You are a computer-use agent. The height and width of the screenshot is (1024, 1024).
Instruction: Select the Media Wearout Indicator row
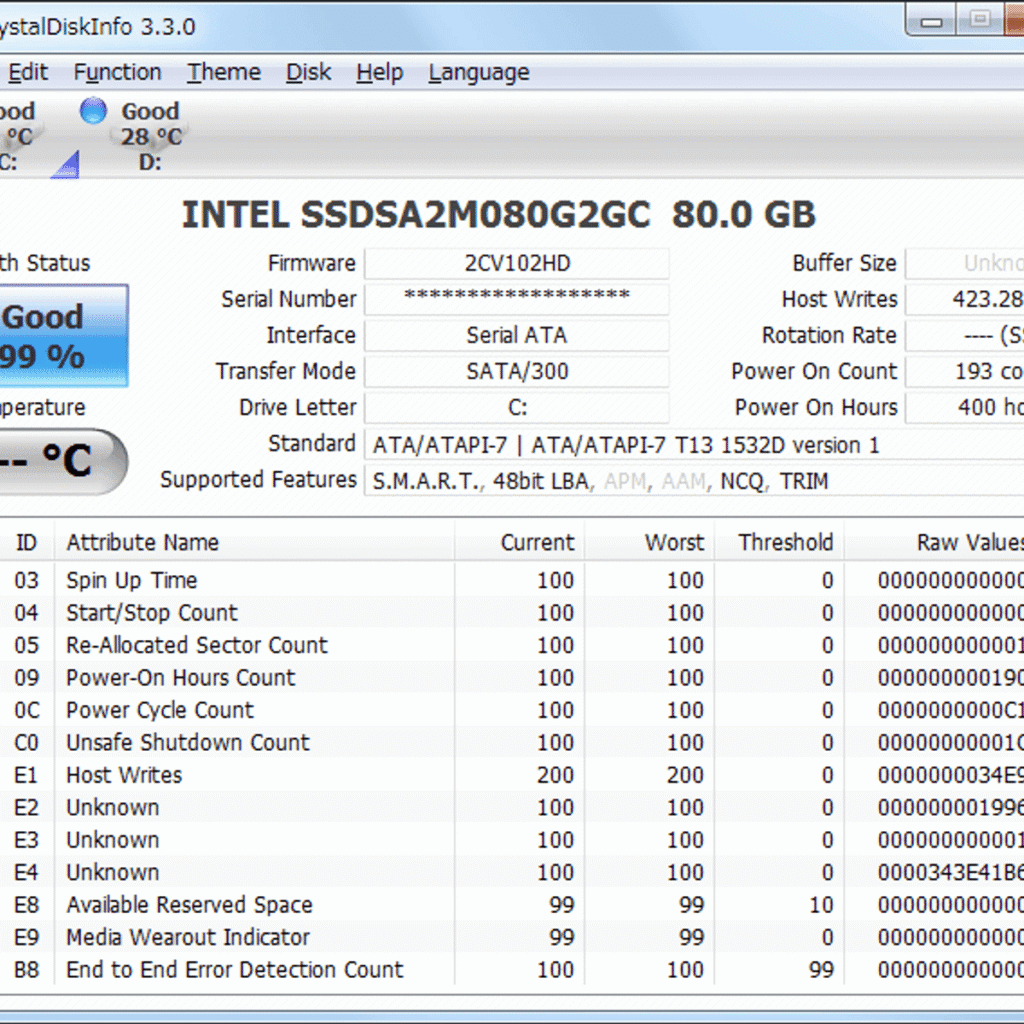[x=188, y=937]
